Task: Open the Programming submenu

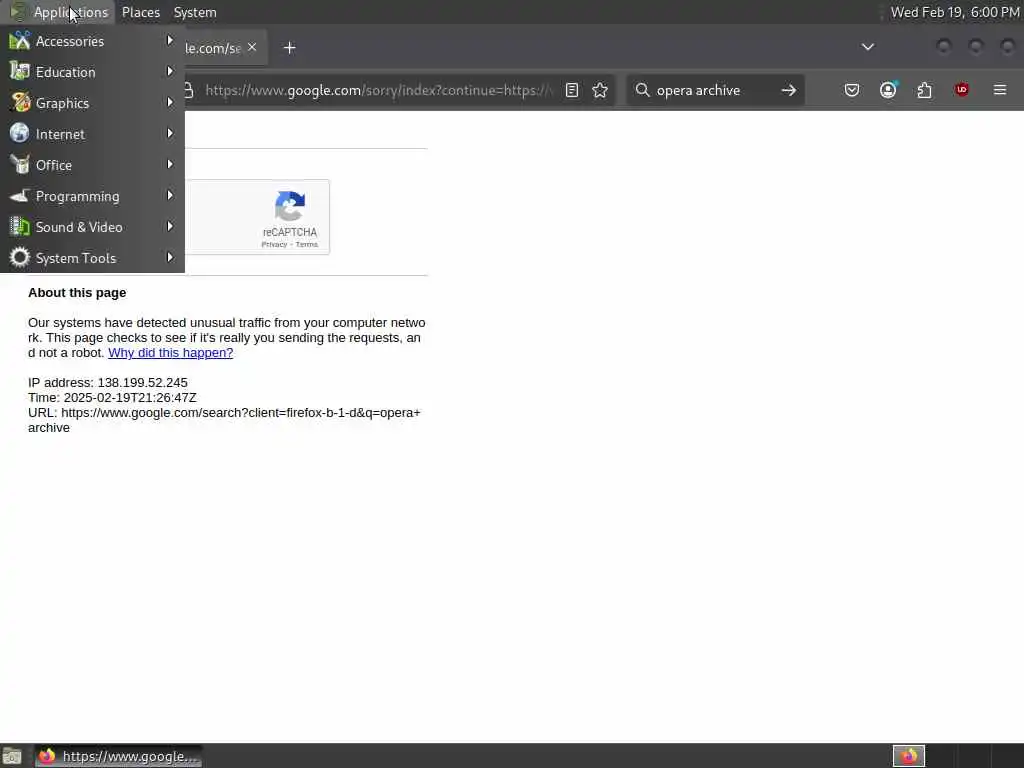Action: point(92,196)
